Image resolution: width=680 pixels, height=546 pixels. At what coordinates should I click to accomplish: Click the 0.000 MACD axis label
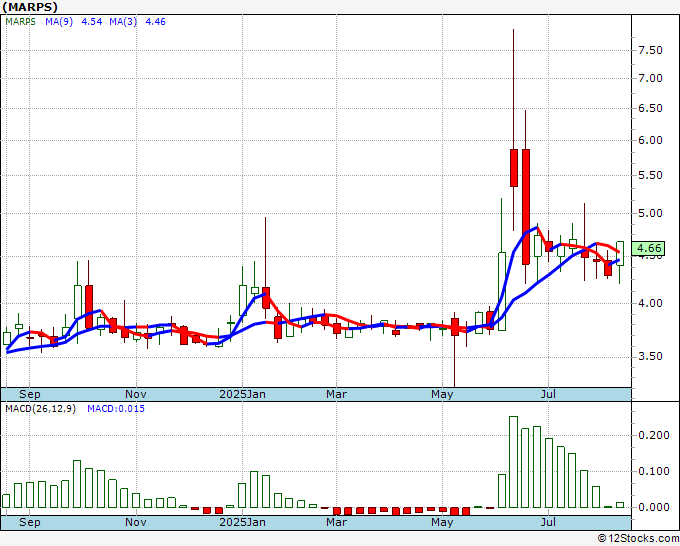(x=653, y=507)
